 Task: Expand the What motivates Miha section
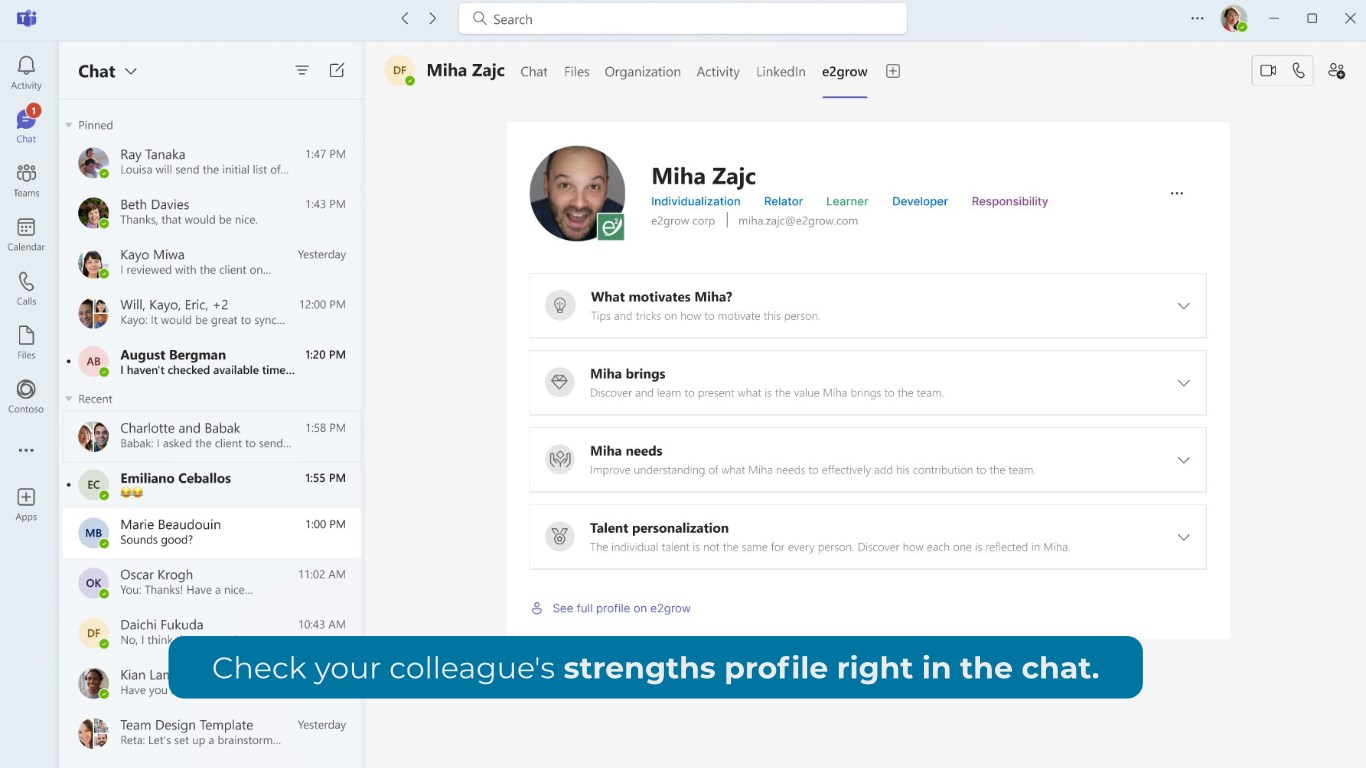point(1183,306)
